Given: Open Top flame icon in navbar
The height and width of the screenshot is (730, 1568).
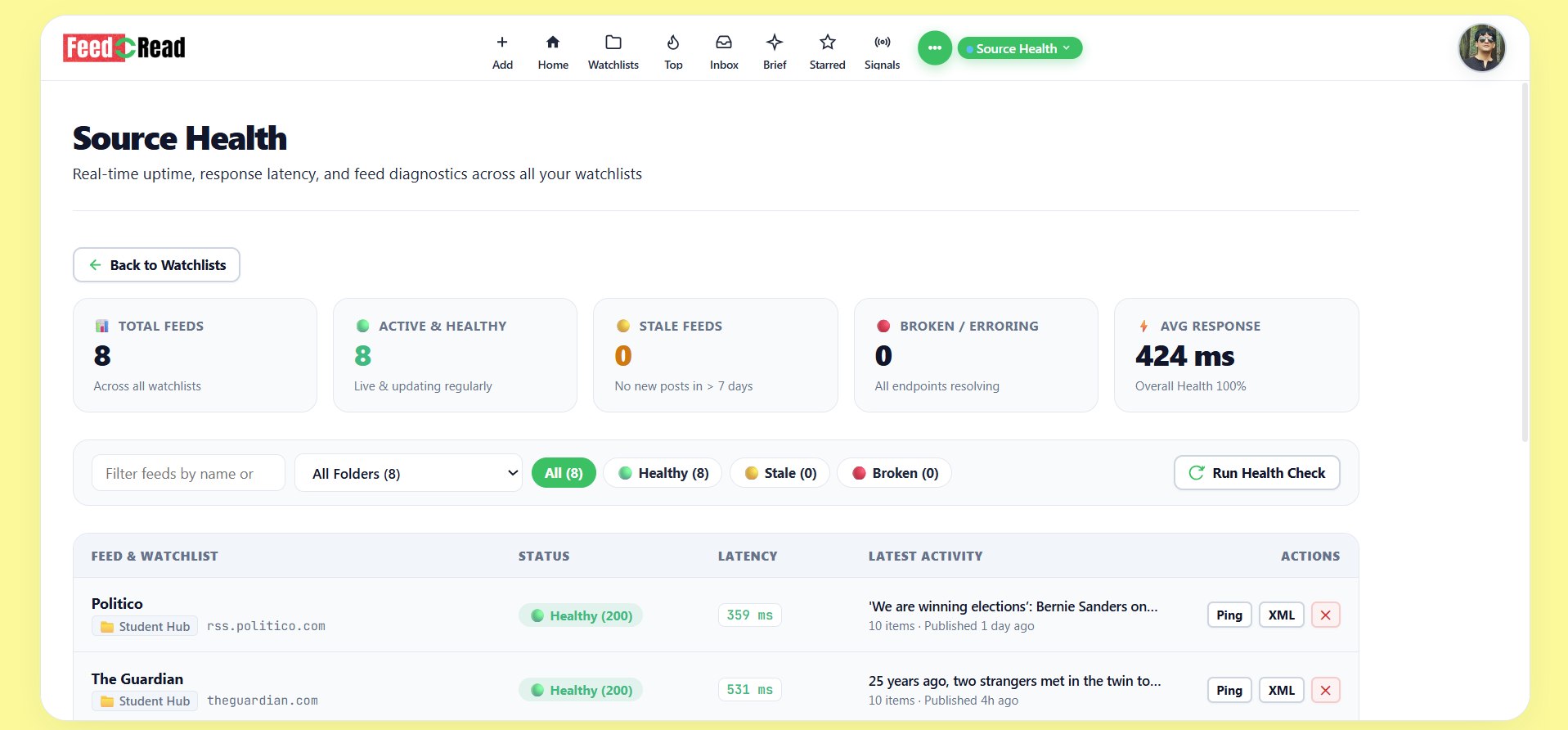Looking at the screenshot, I should click(673, 43).
